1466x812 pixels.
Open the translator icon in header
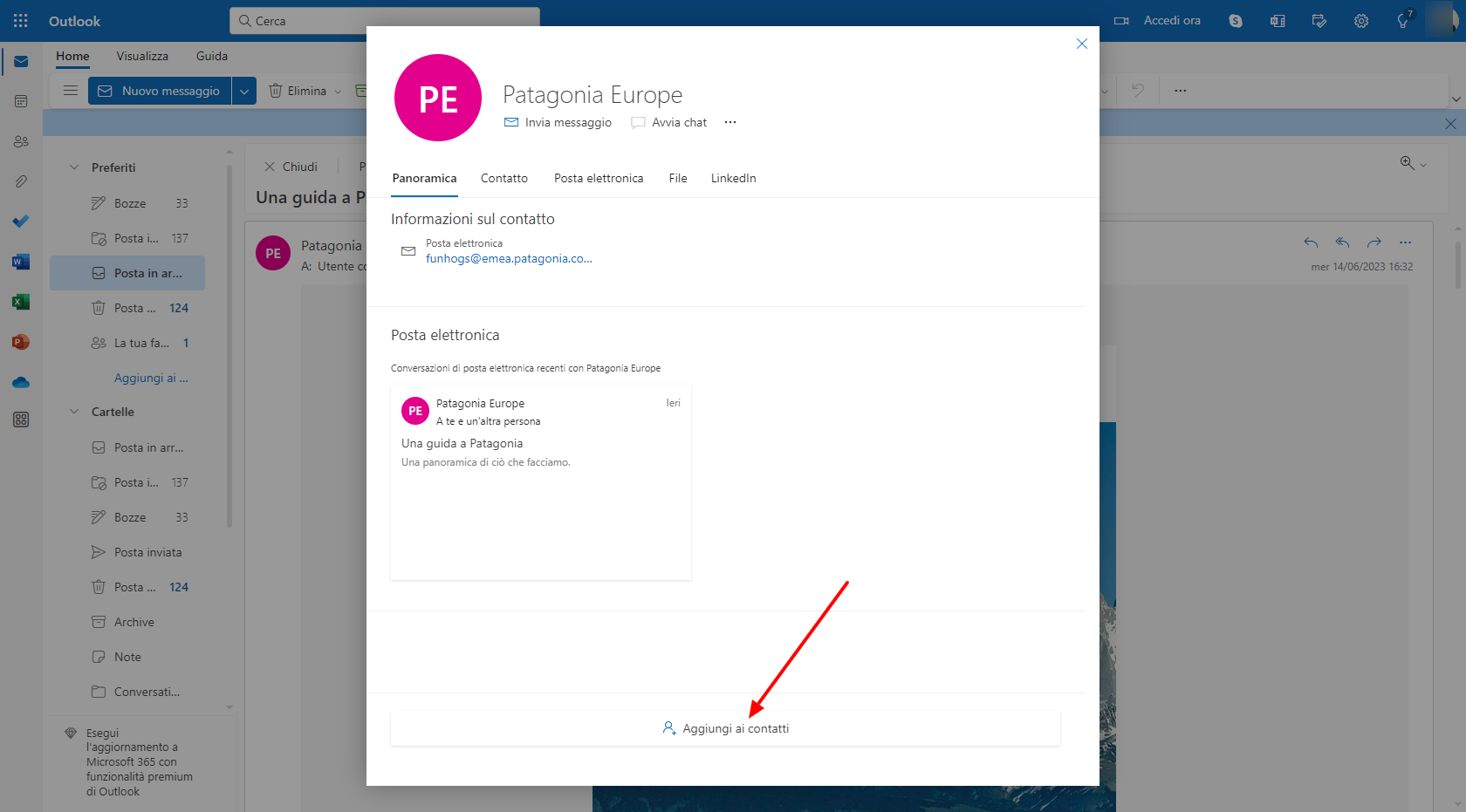(1278, 21)
